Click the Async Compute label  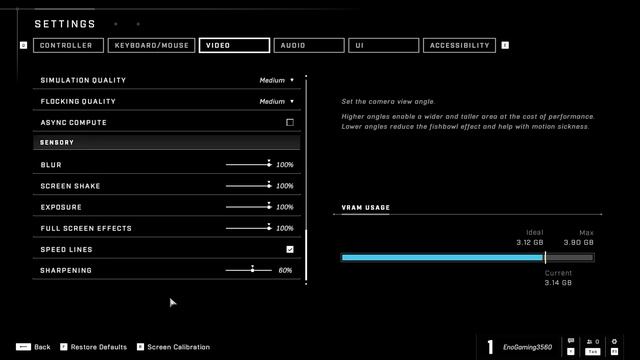tap(73, 122)
